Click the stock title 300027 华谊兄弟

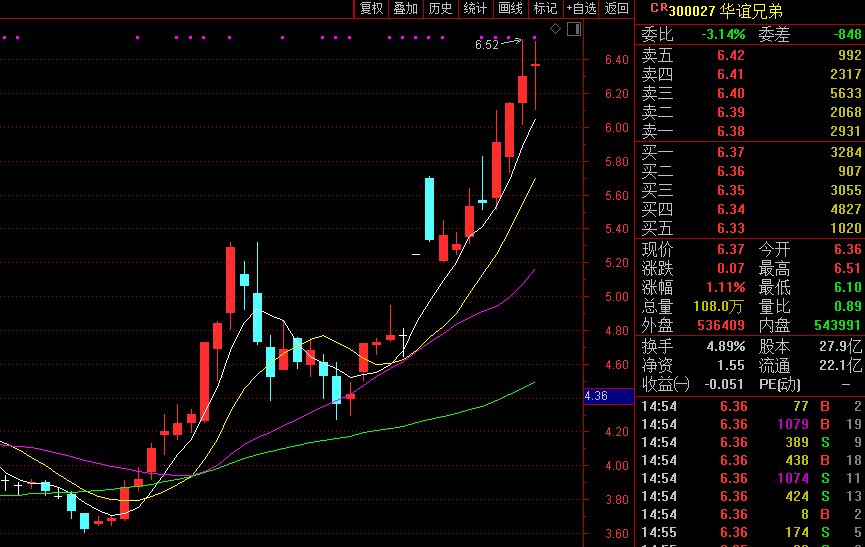click(x=725, y=10)
